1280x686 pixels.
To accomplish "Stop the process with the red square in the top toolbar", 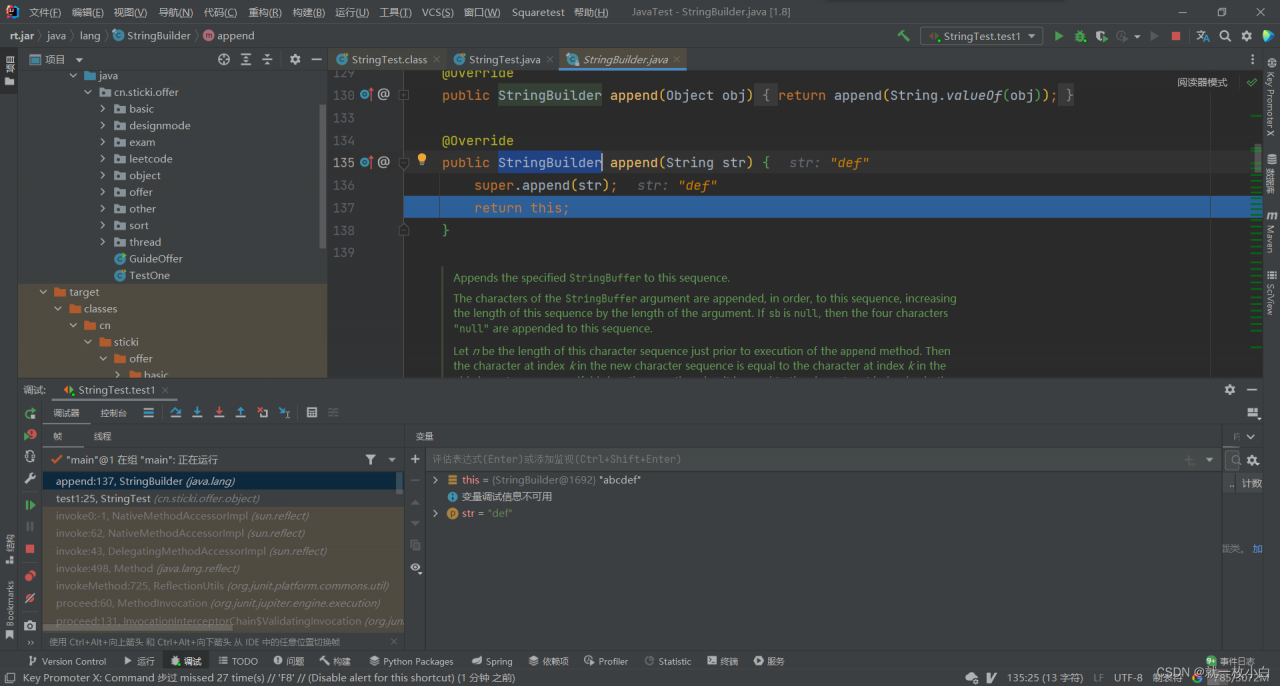I will [1176, 35].
